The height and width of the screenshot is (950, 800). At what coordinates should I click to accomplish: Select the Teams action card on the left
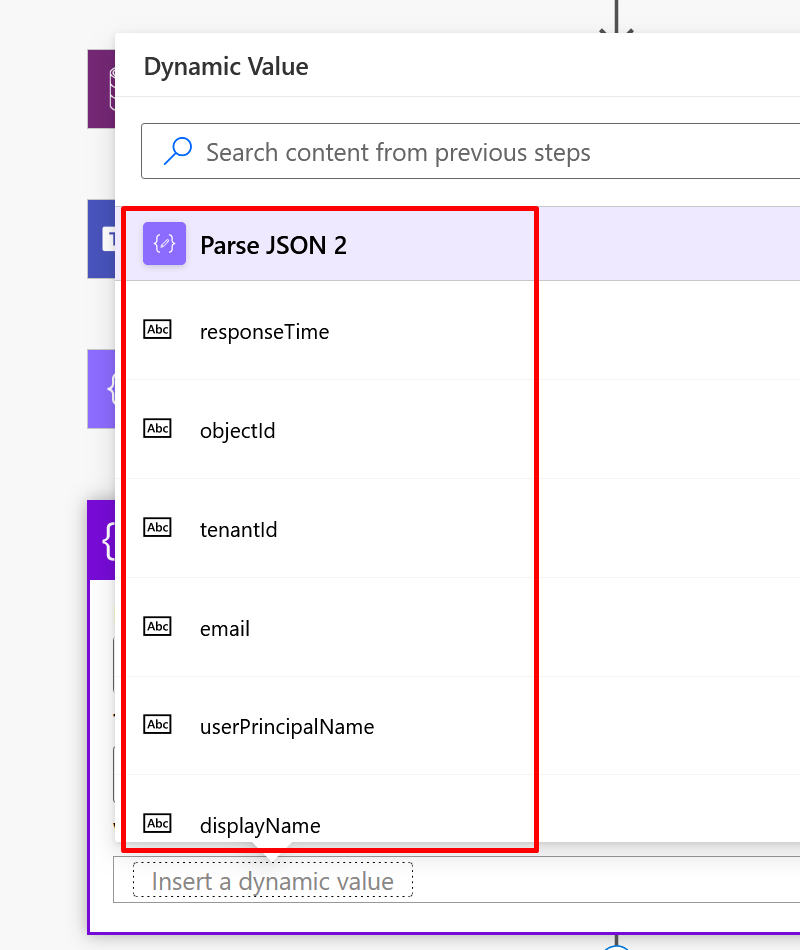coord(101,239)
